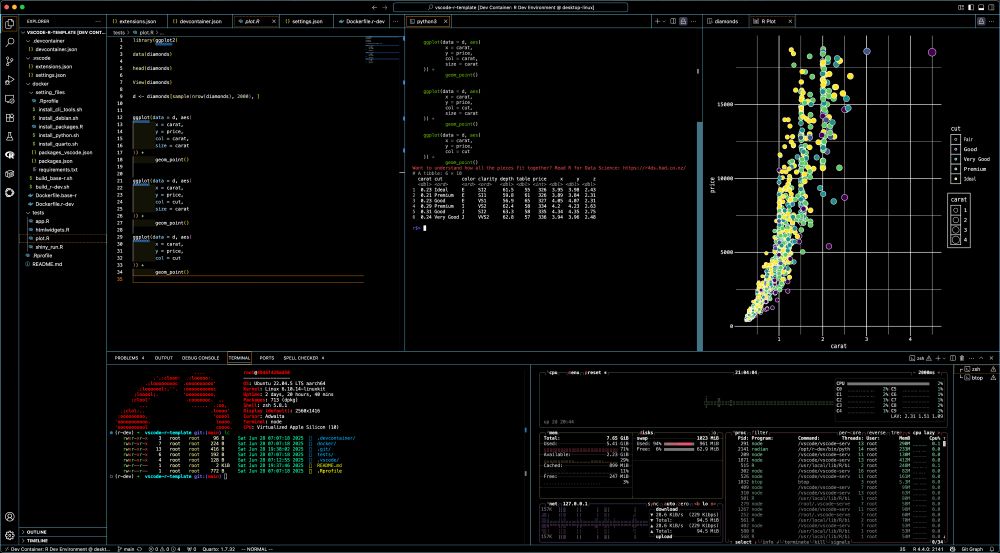This screenshot has width=1000, height=553.
Task: Open shiny_run.R file
Action: pos(64,247)
